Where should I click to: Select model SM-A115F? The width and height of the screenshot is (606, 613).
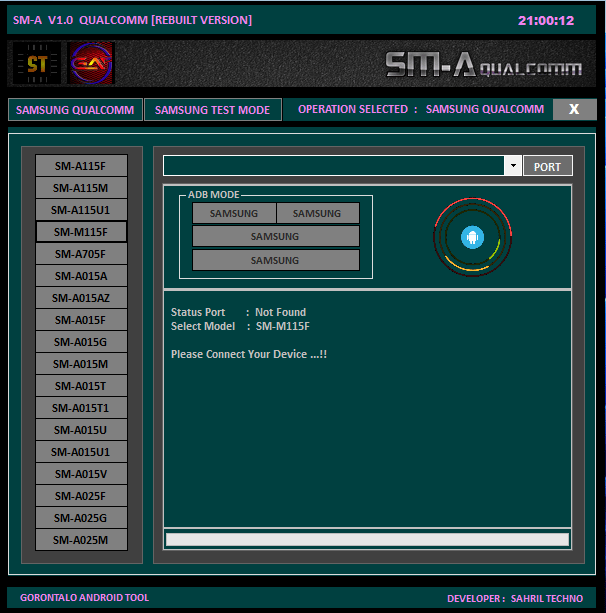point(81,166)
